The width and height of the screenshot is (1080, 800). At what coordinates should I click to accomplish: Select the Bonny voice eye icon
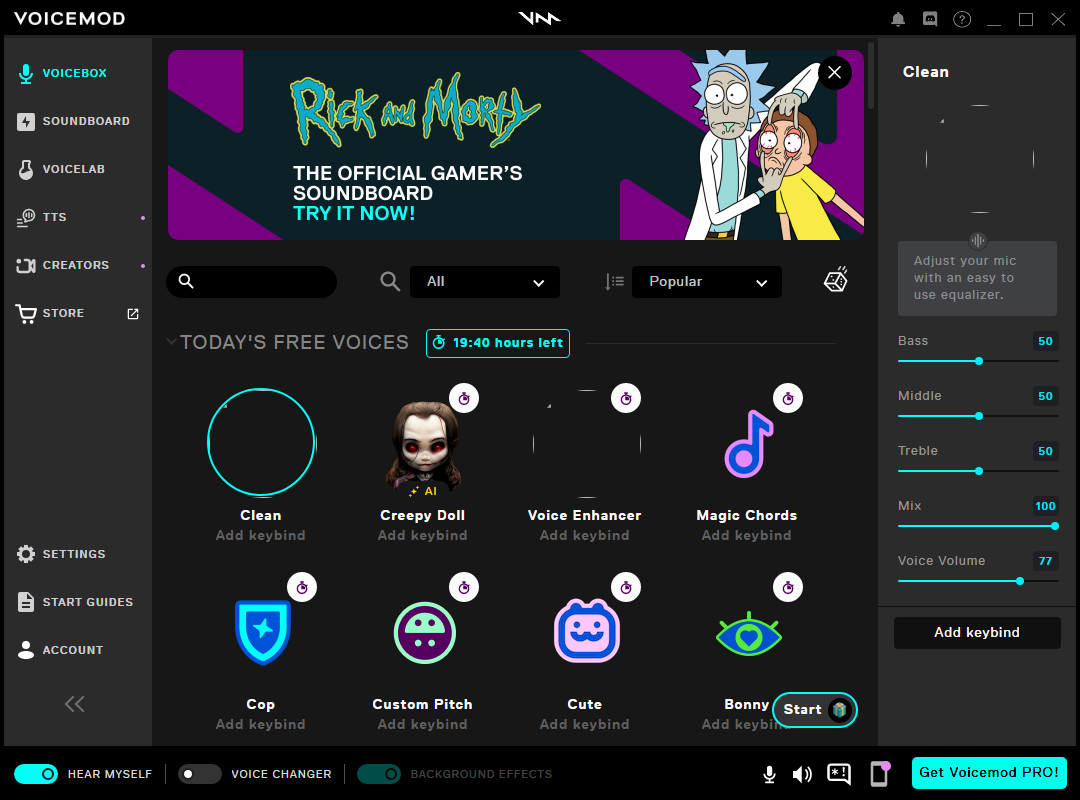point(749,634)
